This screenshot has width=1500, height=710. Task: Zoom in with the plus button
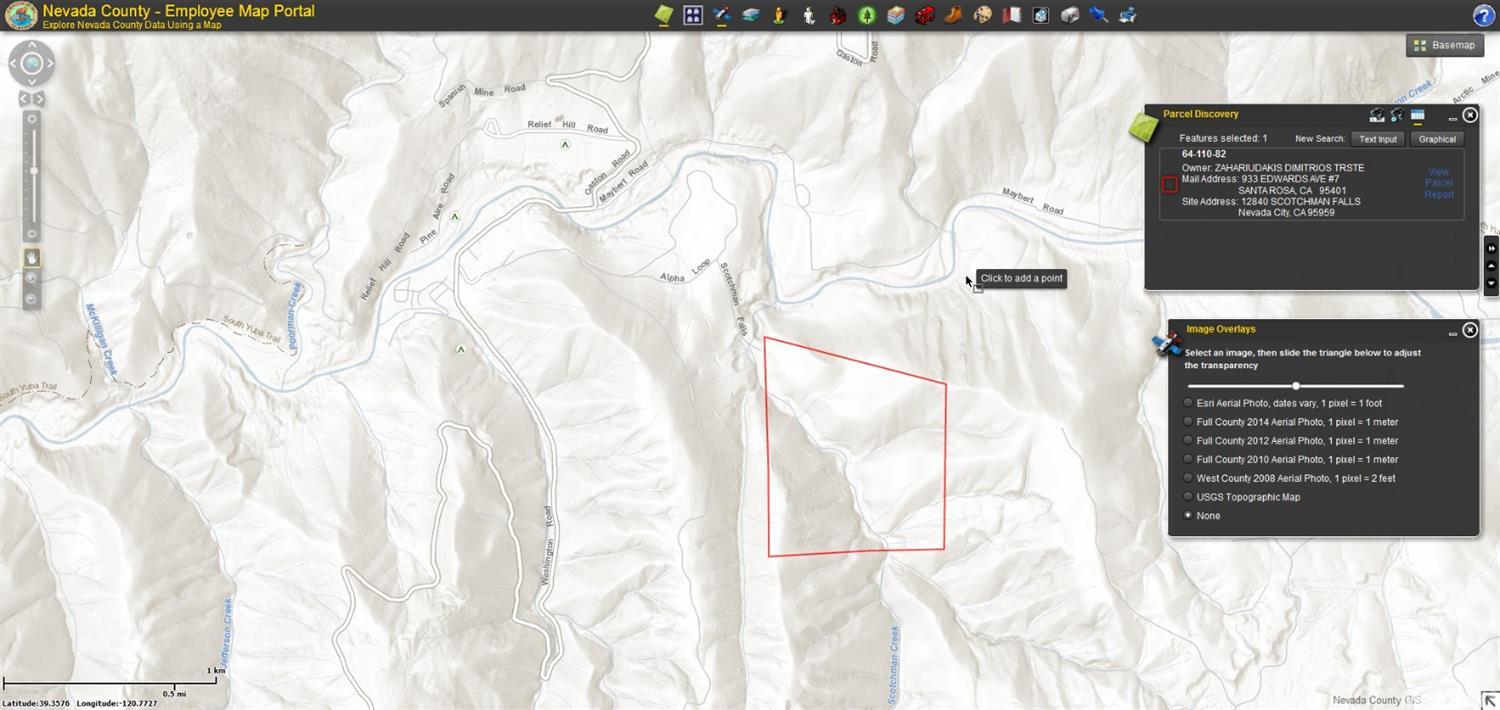click(32, 118)
